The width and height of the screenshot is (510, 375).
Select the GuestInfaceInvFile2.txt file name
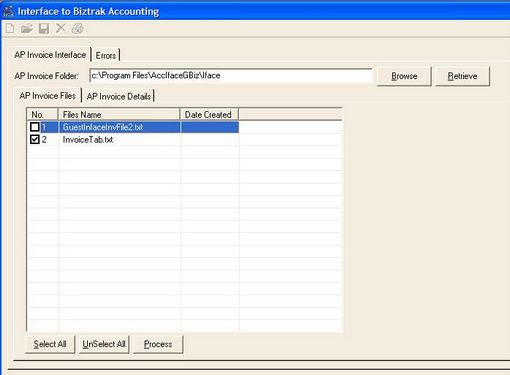click(x=103, y=127)
